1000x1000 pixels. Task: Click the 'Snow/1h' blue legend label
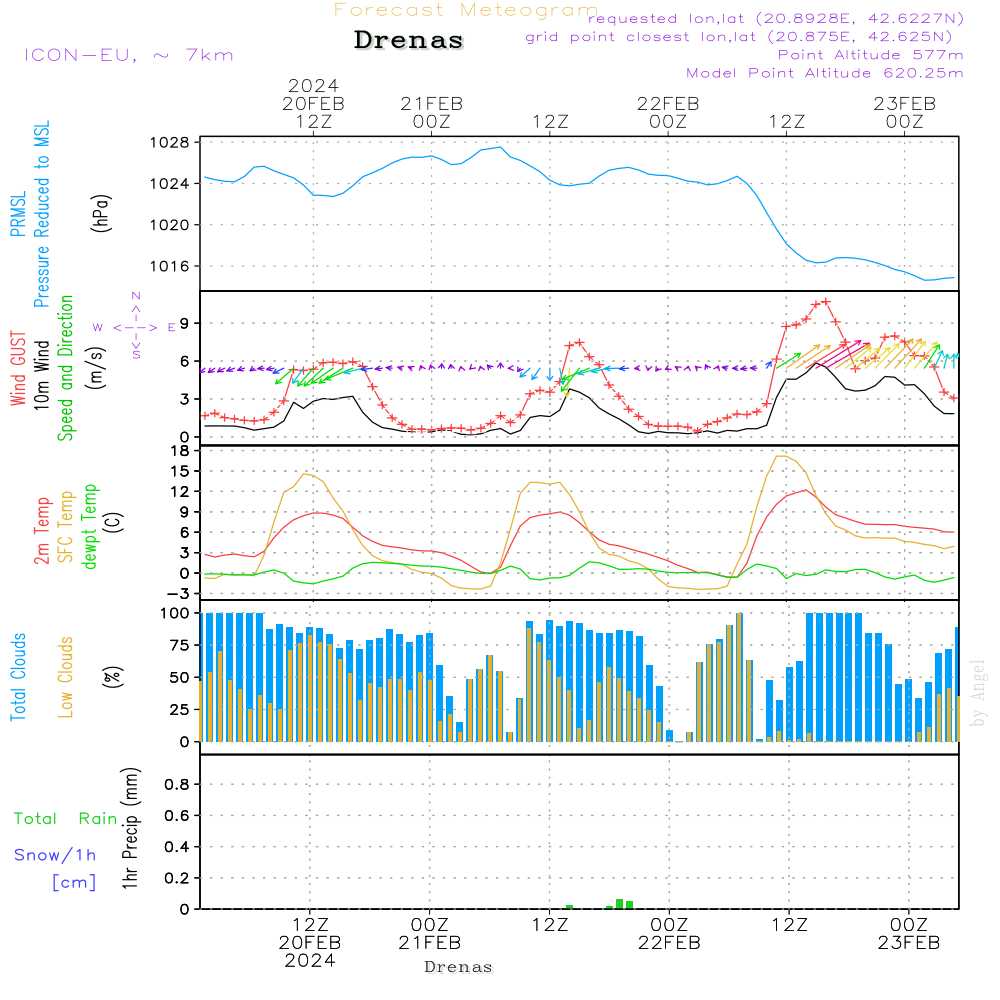pyautogui.click(x=55, y=855)
